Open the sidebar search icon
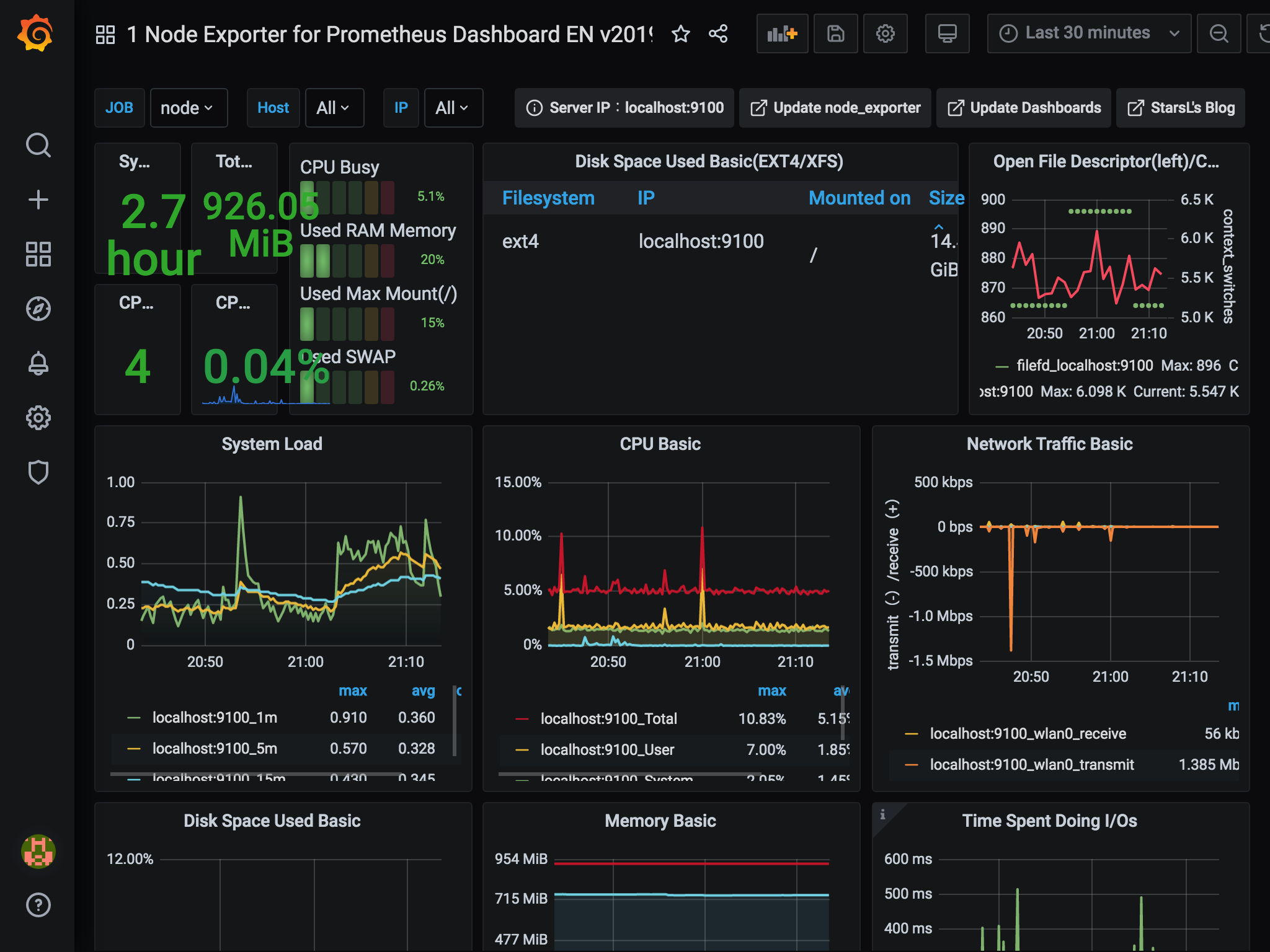Screen dimensions: 1270x952 38,146
